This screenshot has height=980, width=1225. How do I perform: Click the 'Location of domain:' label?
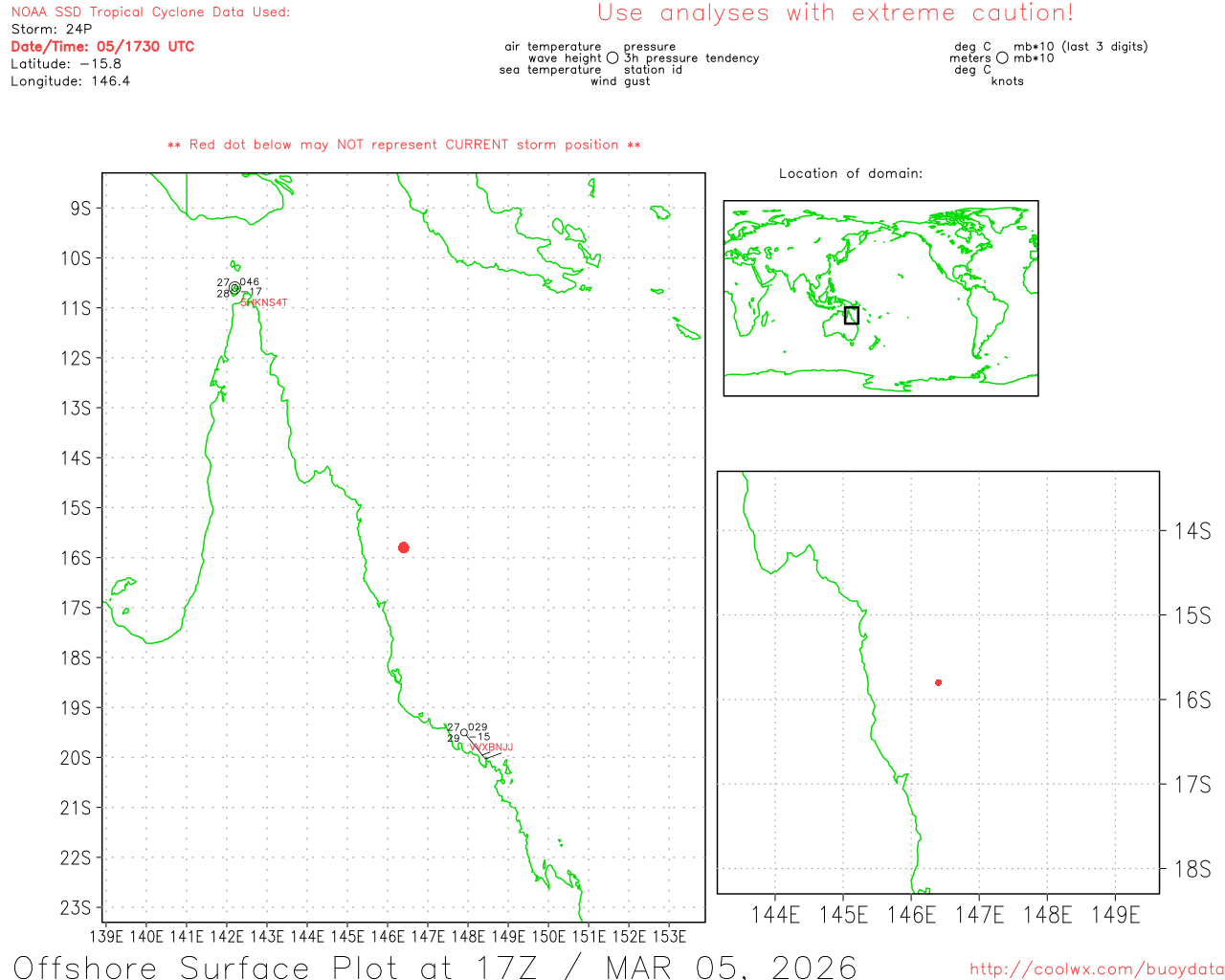(851, 173)
